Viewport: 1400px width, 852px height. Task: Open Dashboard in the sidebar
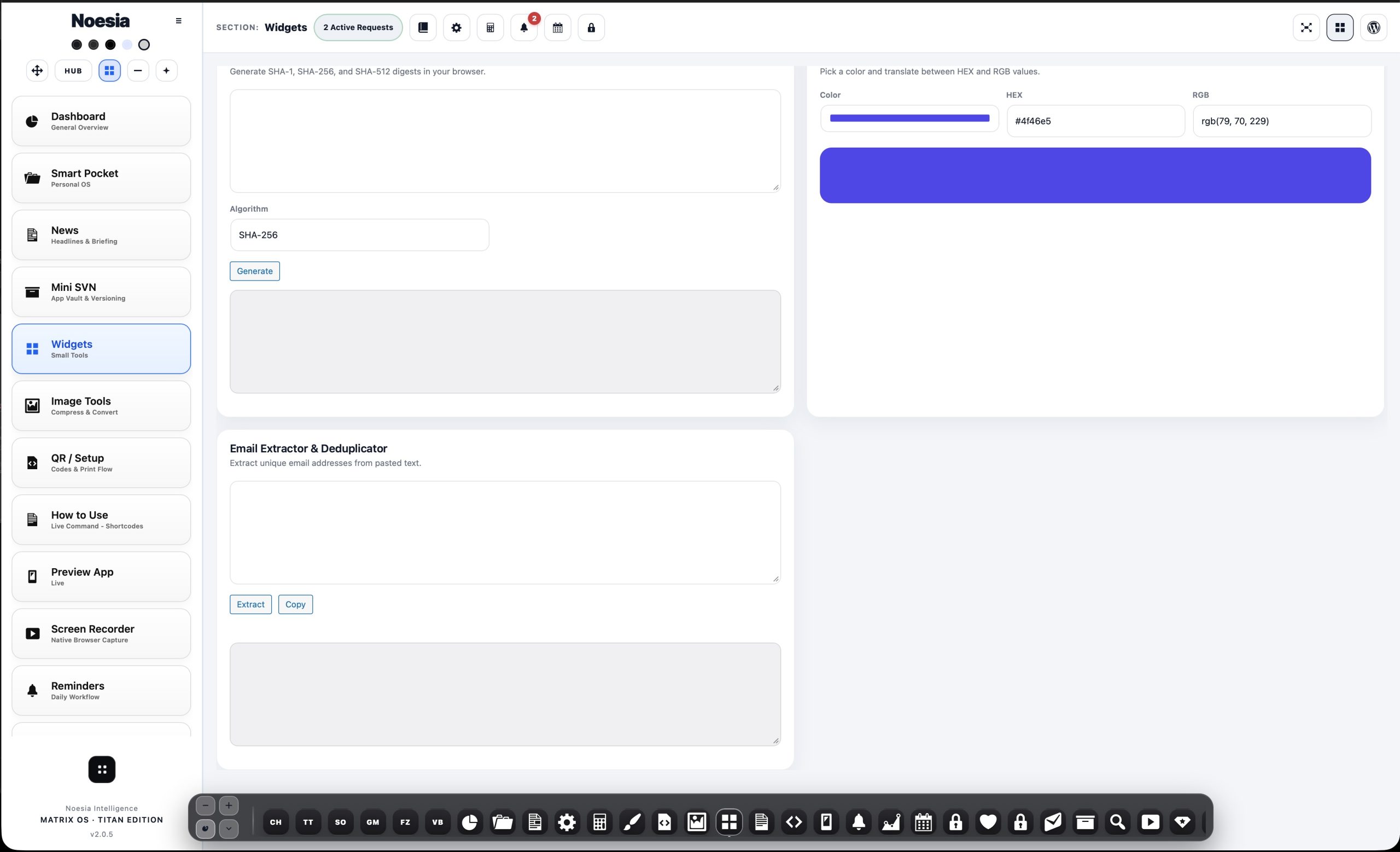[101, 121]
